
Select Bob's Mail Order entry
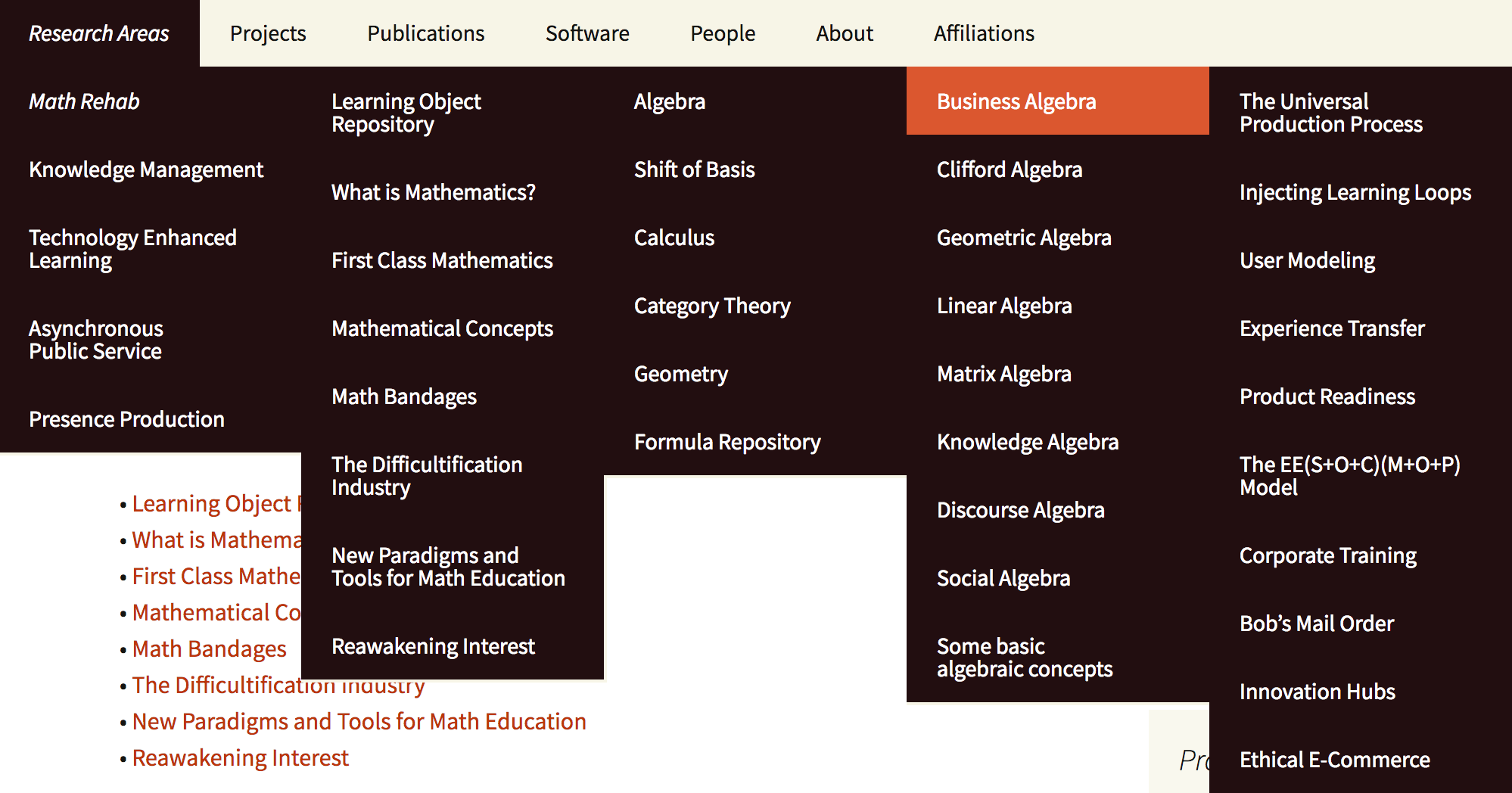click(1317, 624)
